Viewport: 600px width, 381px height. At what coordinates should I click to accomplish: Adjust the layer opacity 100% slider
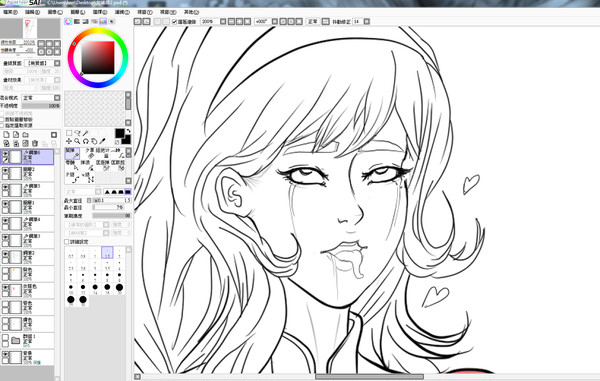tap(41, 106)
